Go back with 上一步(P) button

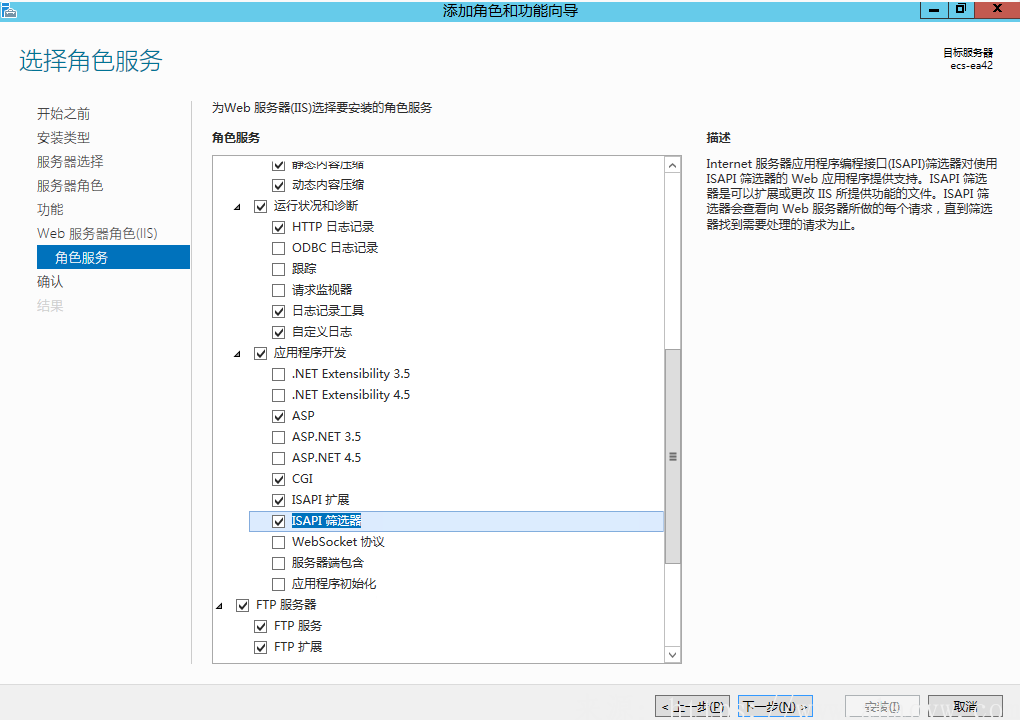pos(692,707)
